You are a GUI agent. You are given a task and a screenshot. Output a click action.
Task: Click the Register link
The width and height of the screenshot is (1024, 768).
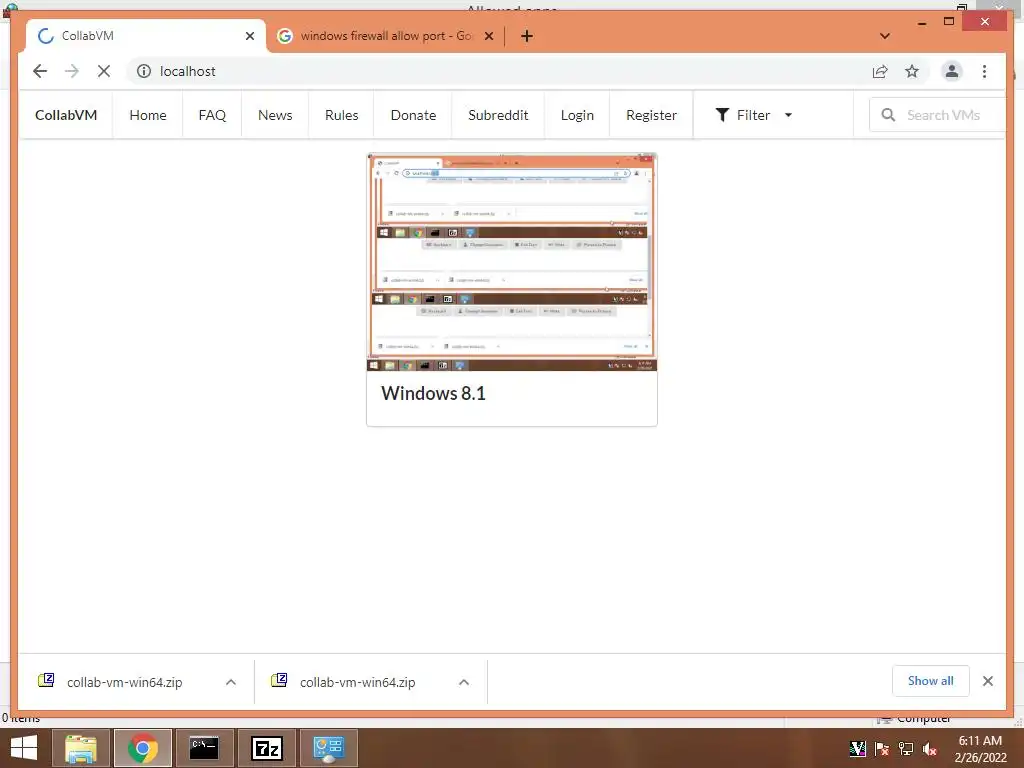[x=651, y=115]
